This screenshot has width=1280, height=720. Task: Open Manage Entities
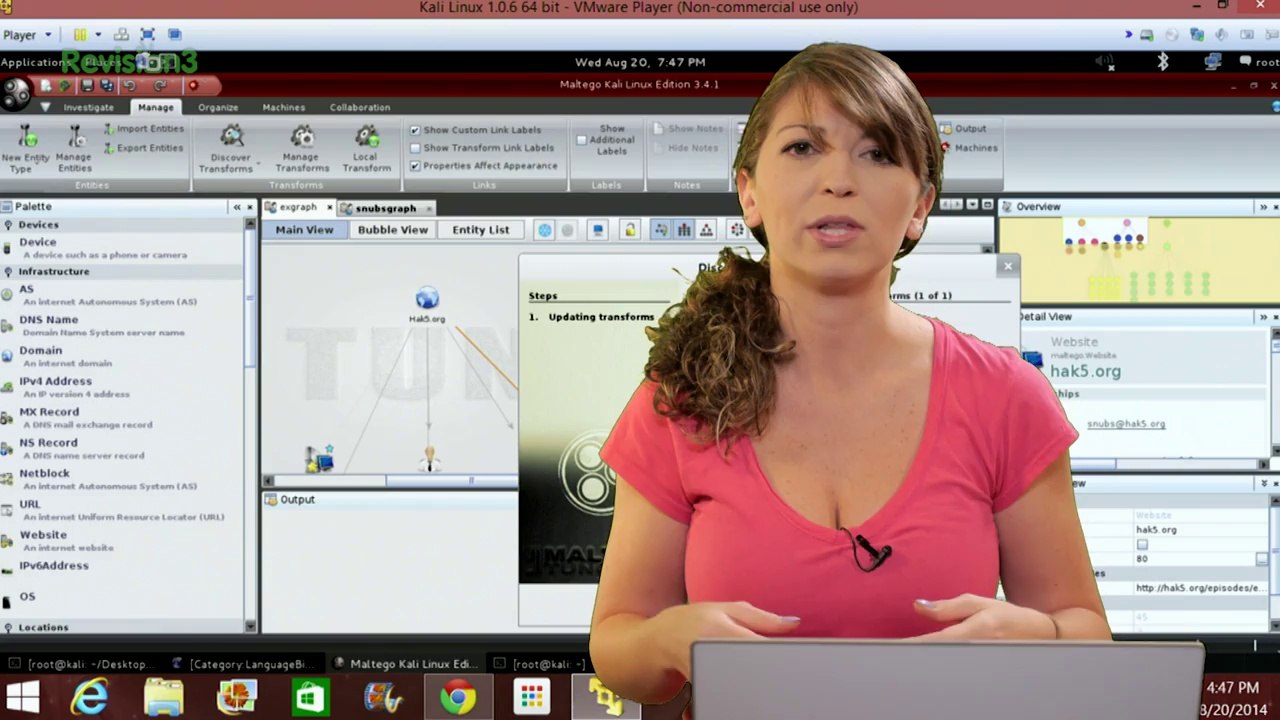(x=74, y=148)
